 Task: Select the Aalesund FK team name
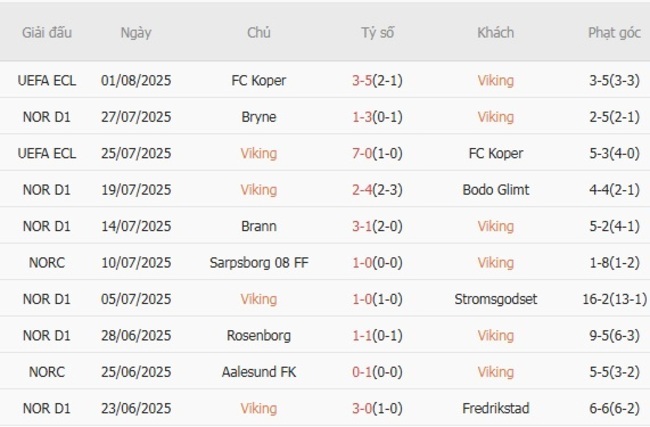[x=259, y=372]
